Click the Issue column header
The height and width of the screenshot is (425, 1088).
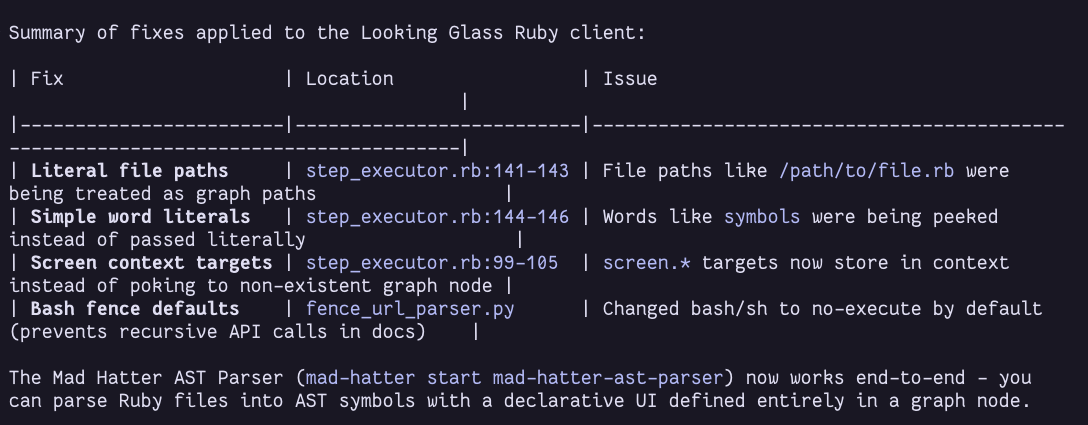pyautogui.click(x=630, y=79)
